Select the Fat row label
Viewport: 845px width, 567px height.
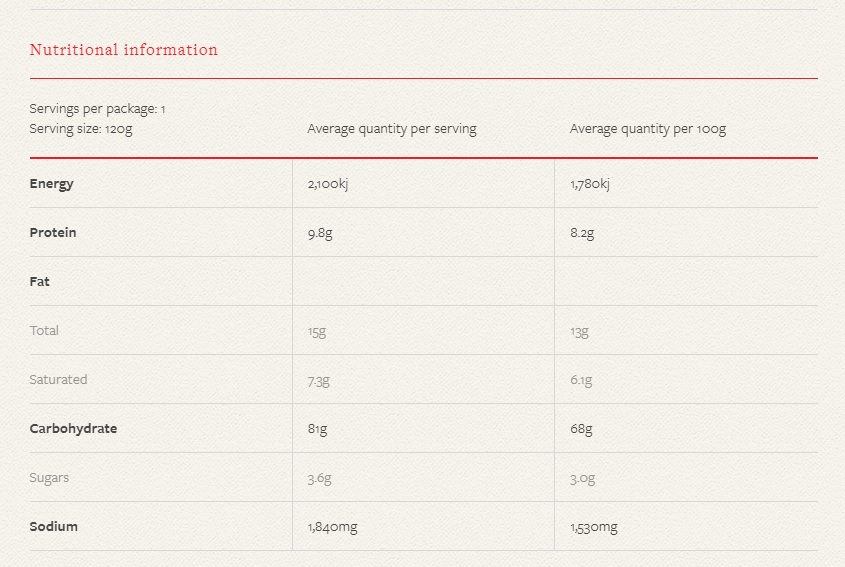[39, 281]
